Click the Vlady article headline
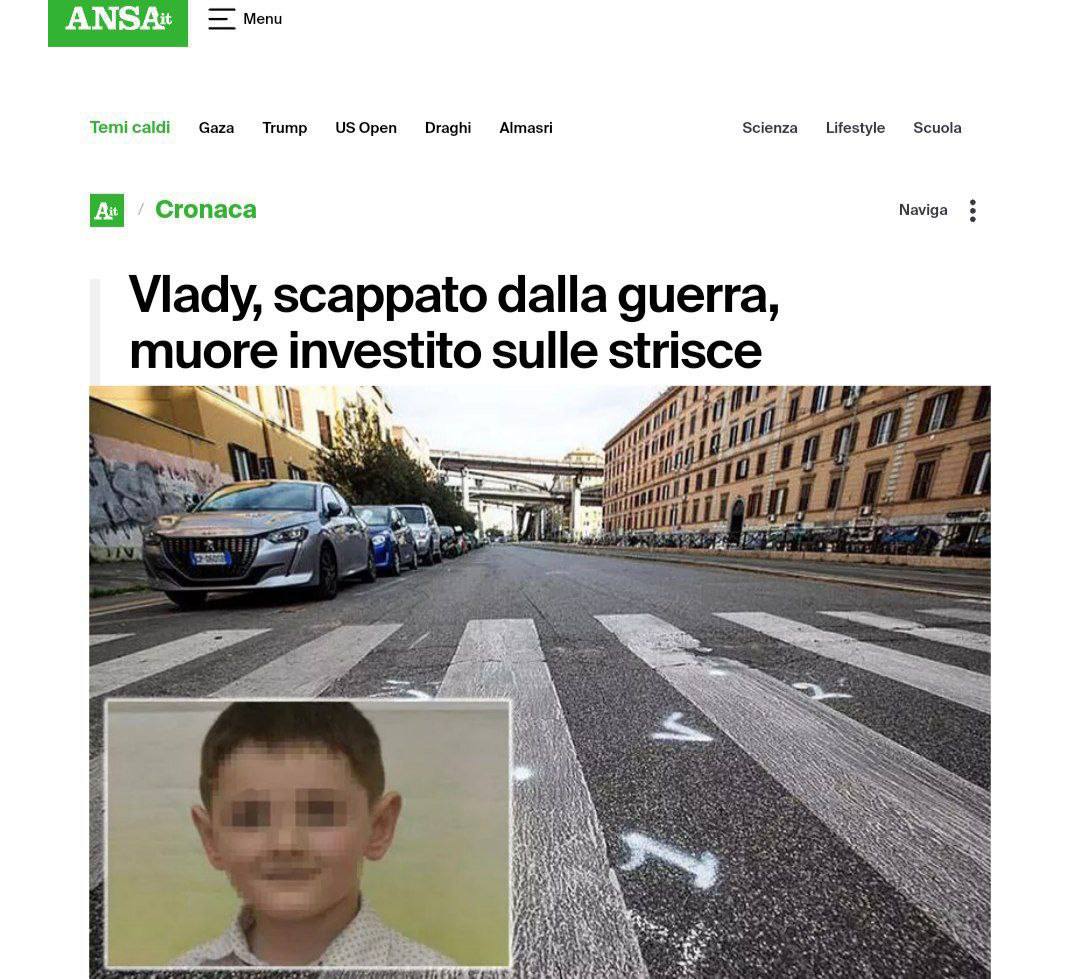 [454, 322]
